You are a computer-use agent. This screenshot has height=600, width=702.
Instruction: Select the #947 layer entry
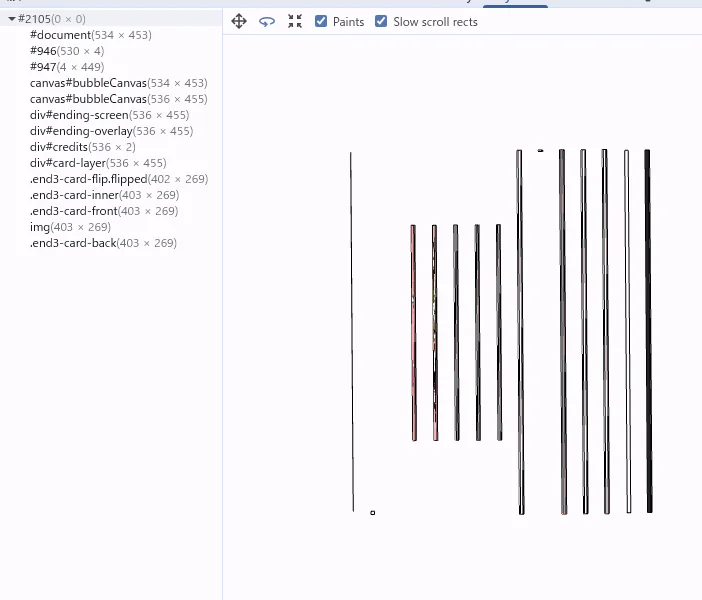pyautogui.click(x=43, y=67)
